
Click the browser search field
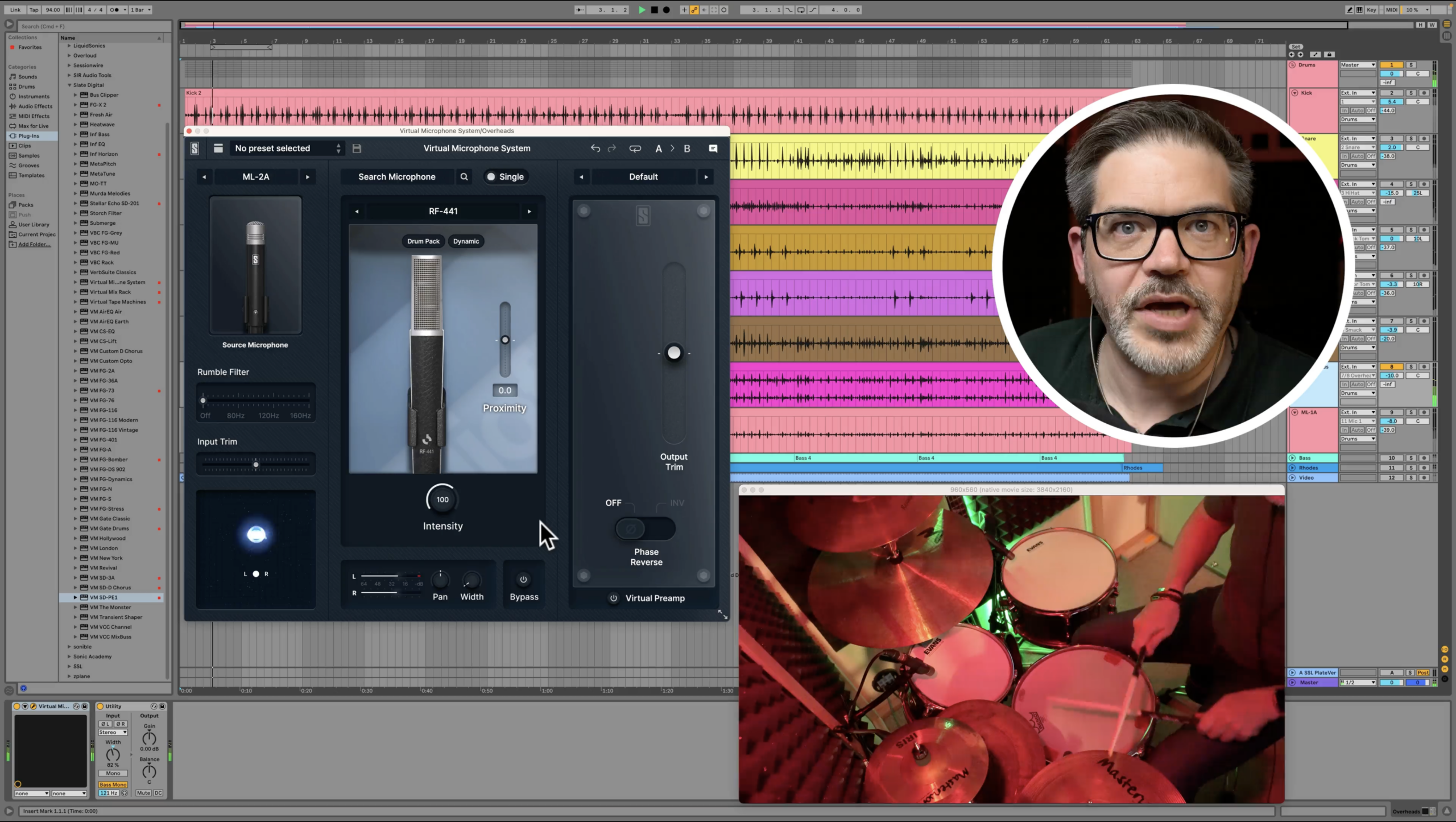94,26
